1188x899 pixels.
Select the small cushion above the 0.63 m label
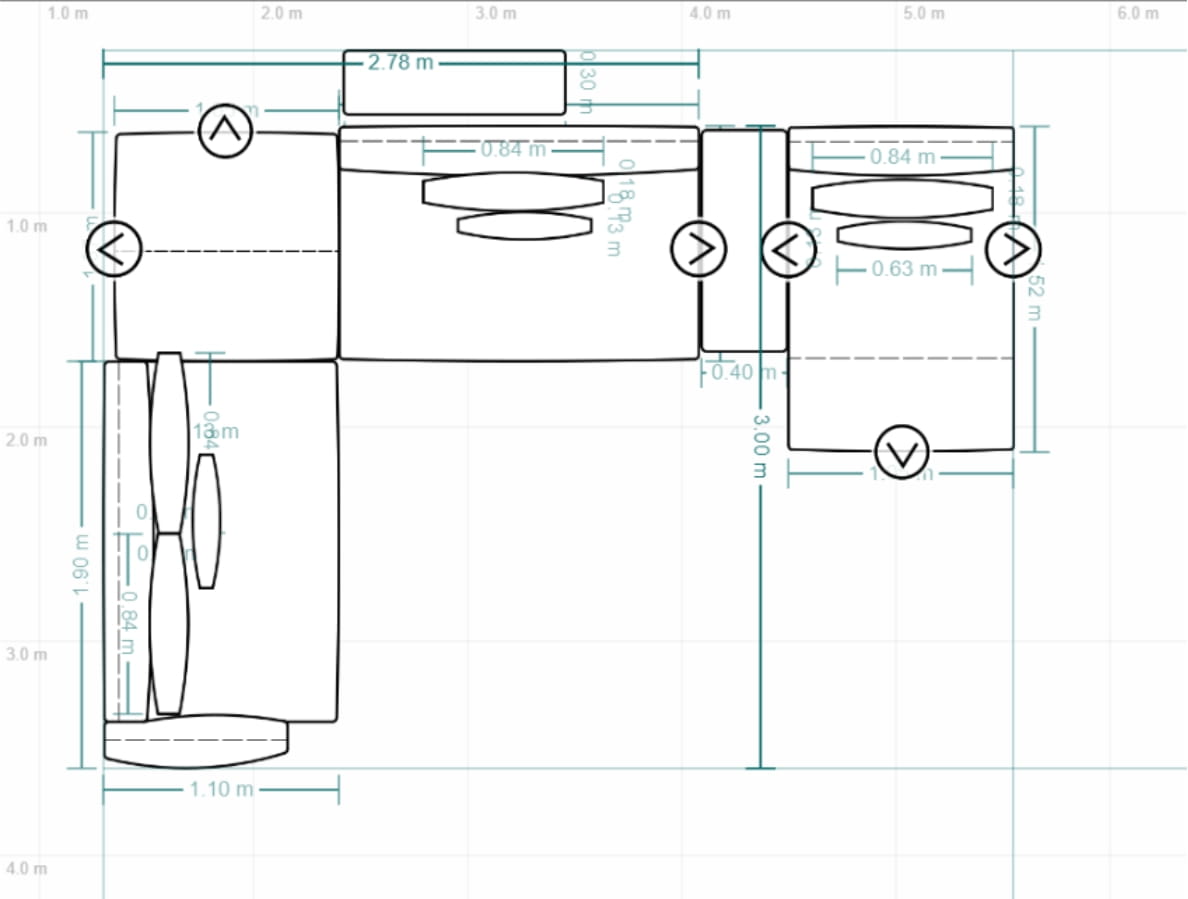(x=904, y=235)
